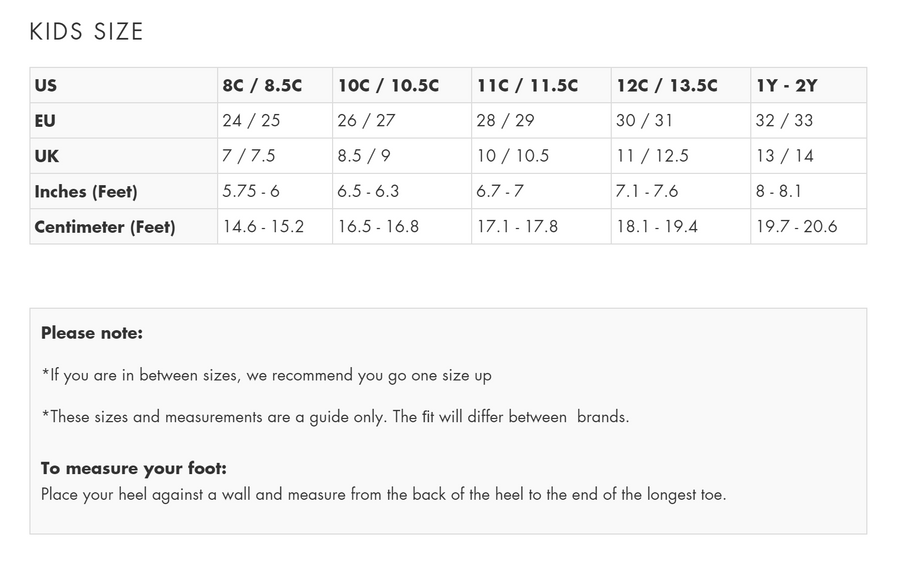The width and height of the screenshot is (900, 564).
Task: Click the Centimeter (Feet) row label
Action: click(x=105, y=227)
